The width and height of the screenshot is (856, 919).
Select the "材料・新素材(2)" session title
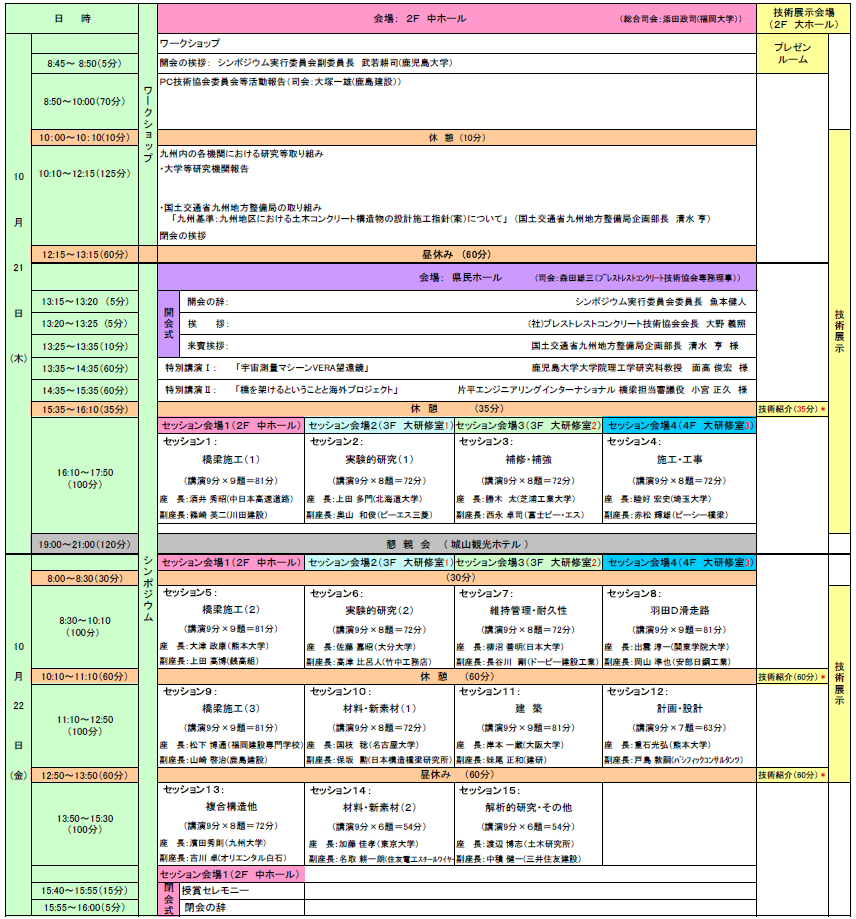point(379,808)
